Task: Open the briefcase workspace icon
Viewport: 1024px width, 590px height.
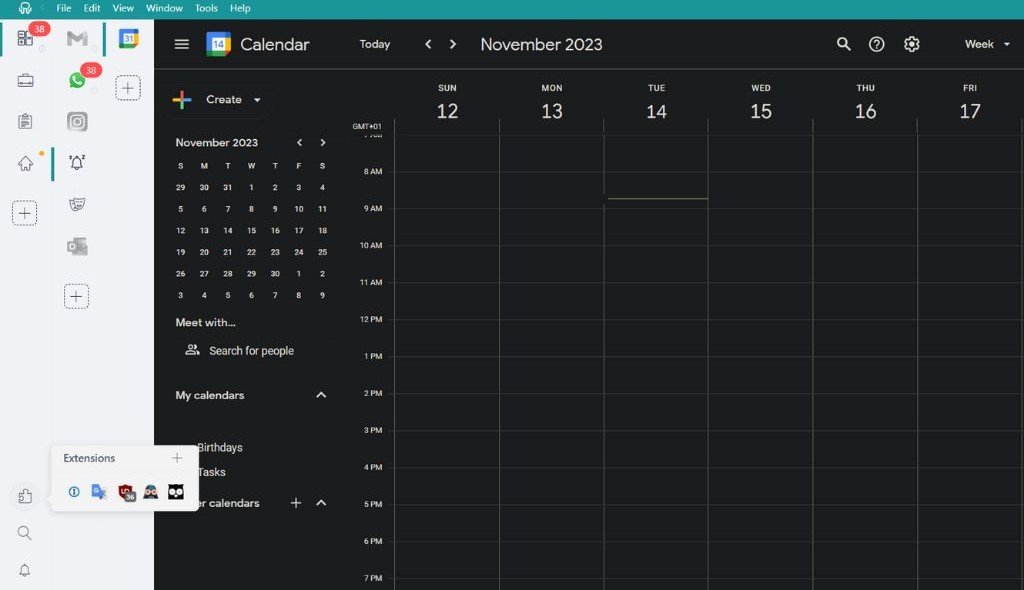Action: tap(25, 81)
